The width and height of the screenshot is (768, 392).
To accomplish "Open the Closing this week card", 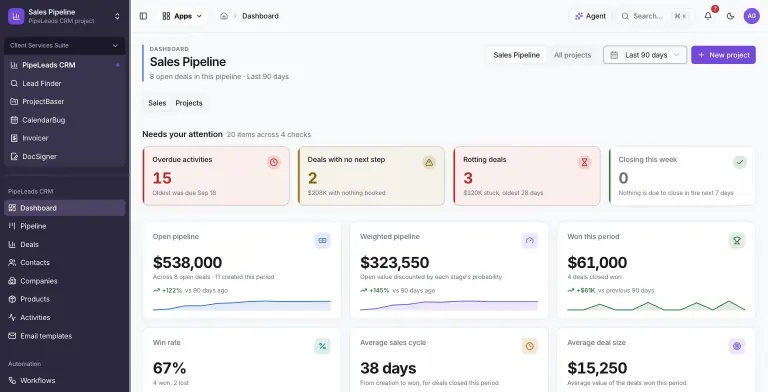I will [x=682, y=176].
